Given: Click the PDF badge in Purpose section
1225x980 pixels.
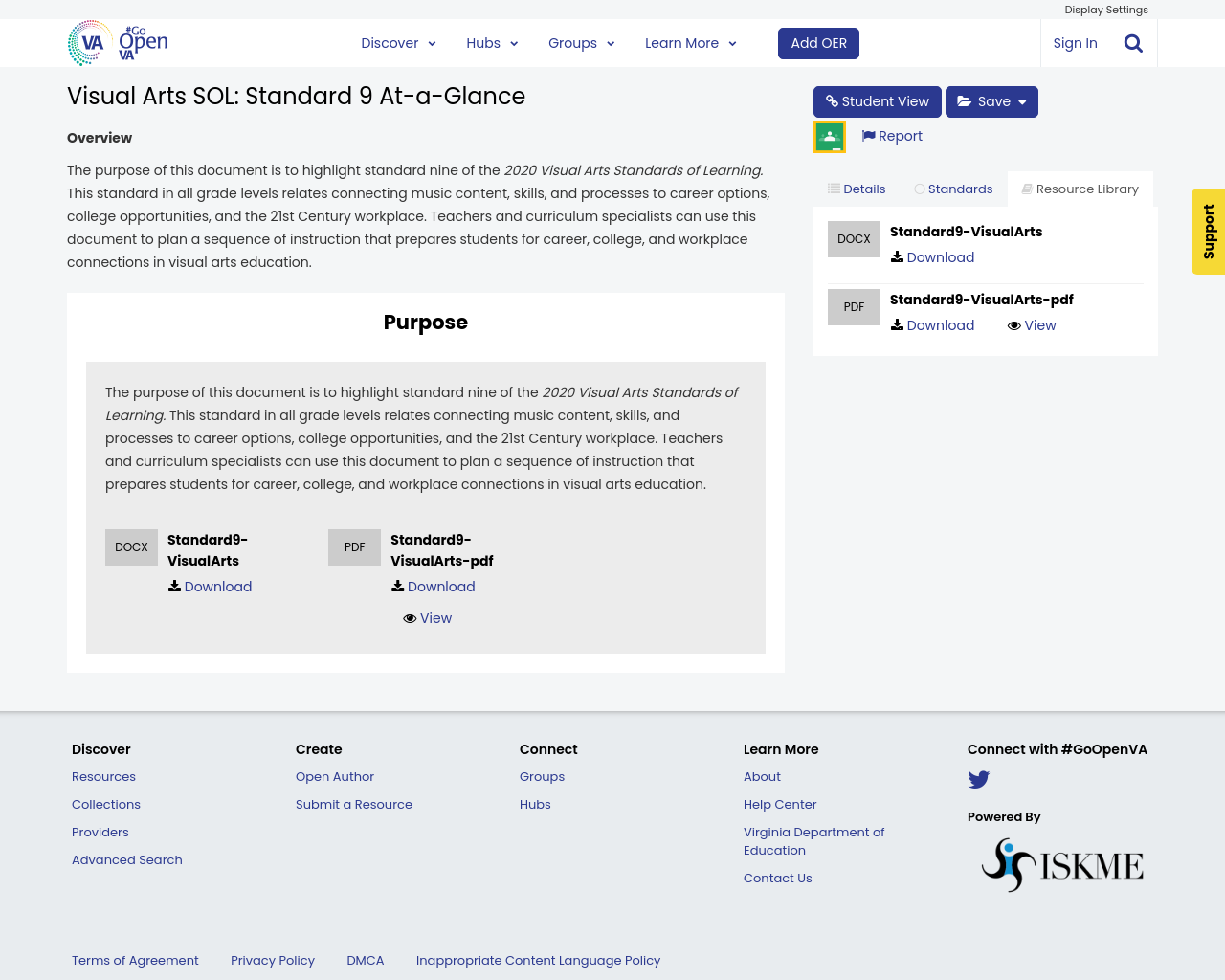Looking at the screenshot, I should pyautogui.click(x=354, y=547).
